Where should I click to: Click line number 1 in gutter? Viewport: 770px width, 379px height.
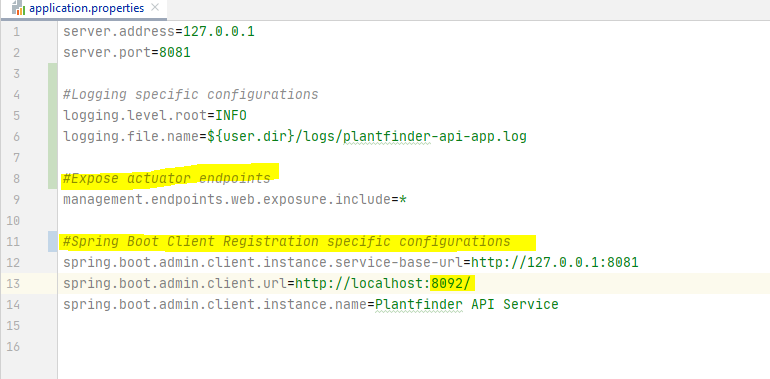click(x=17, y=32)
